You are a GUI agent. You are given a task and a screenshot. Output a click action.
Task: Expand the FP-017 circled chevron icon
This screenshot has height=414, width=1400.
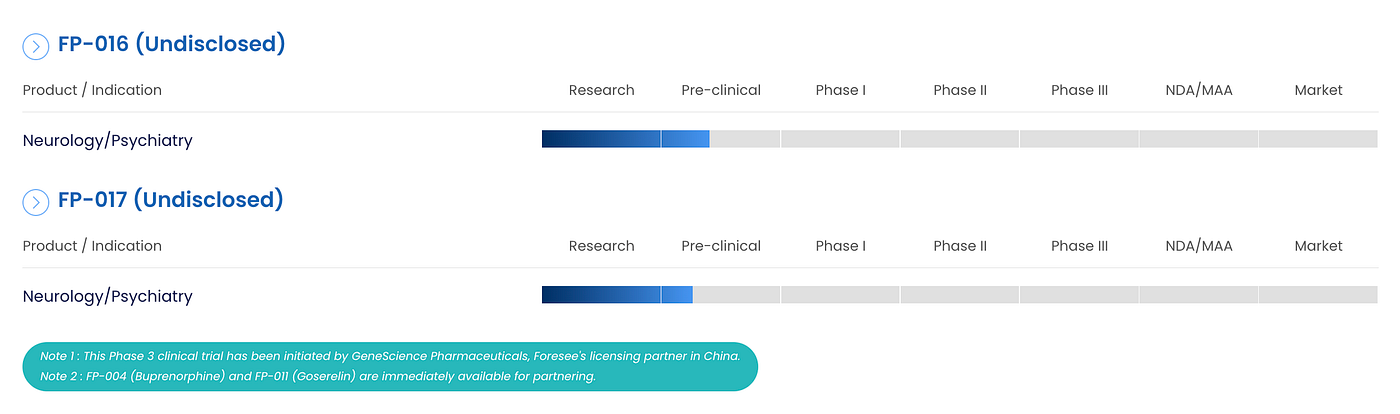point(36,202)
